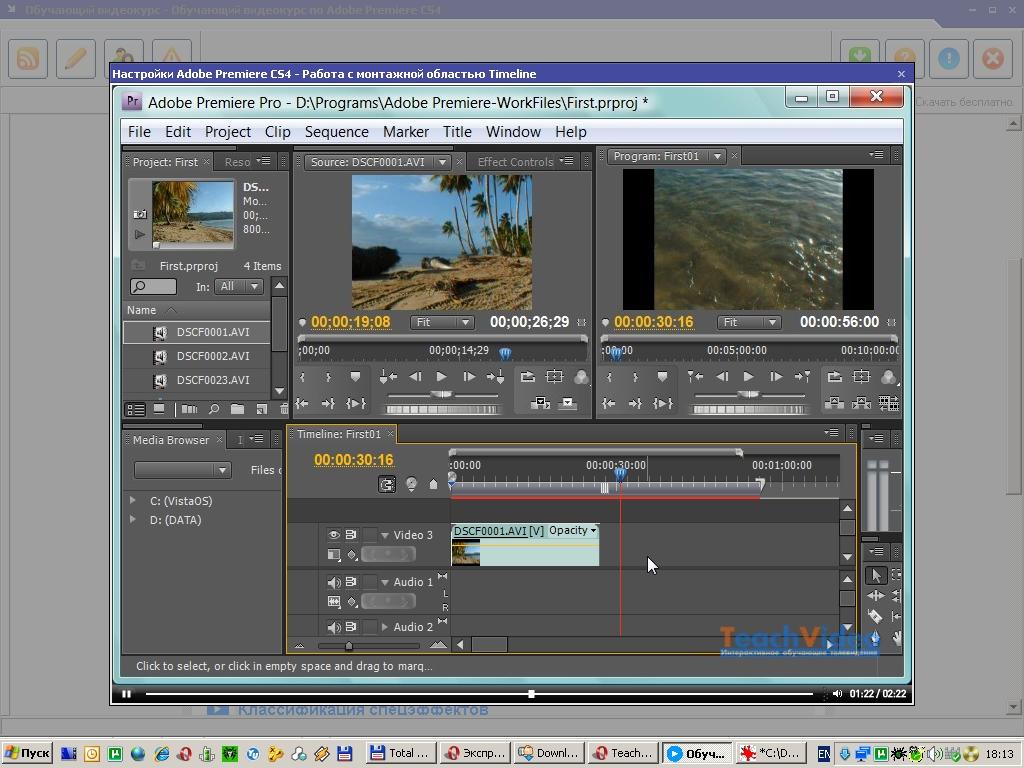The image size is (1024, 768).
Task: Click the timeline zoom slider handle
Action: tap(348, 646)
